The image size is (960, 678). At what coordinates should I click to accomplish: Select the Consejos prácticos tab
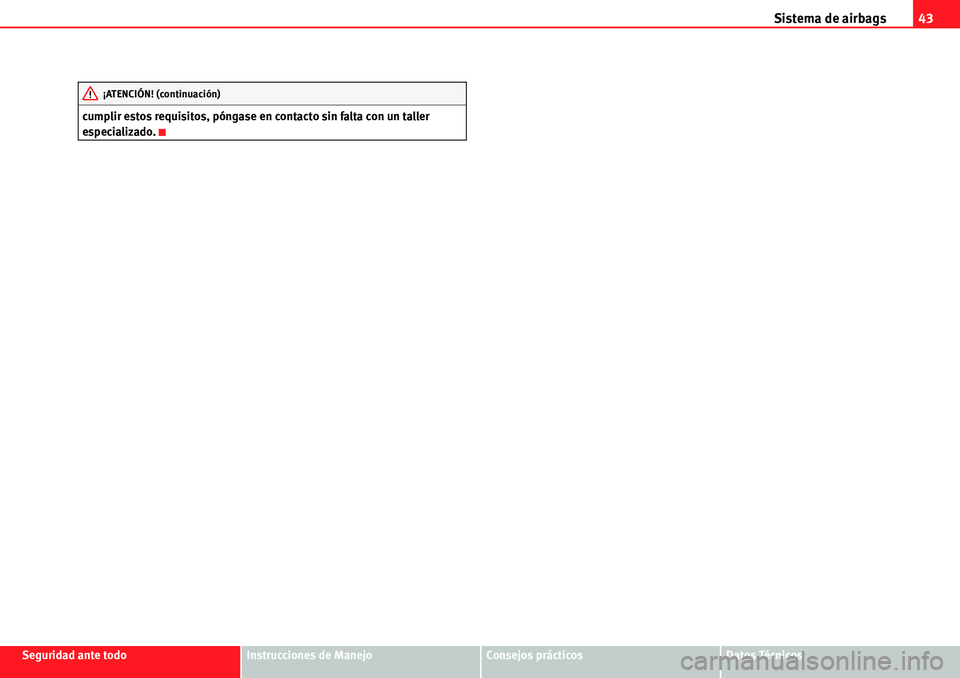click(600, 661)
